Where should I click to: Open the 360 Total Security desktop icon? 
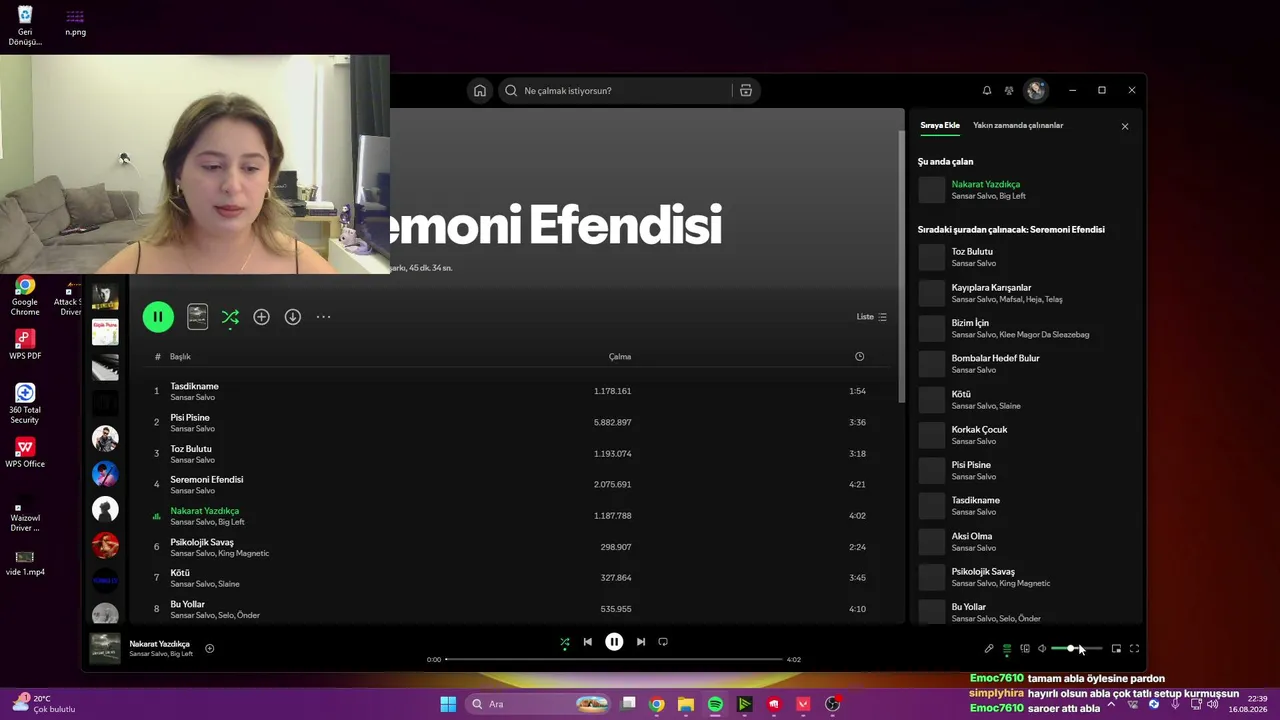click(25, 403)
